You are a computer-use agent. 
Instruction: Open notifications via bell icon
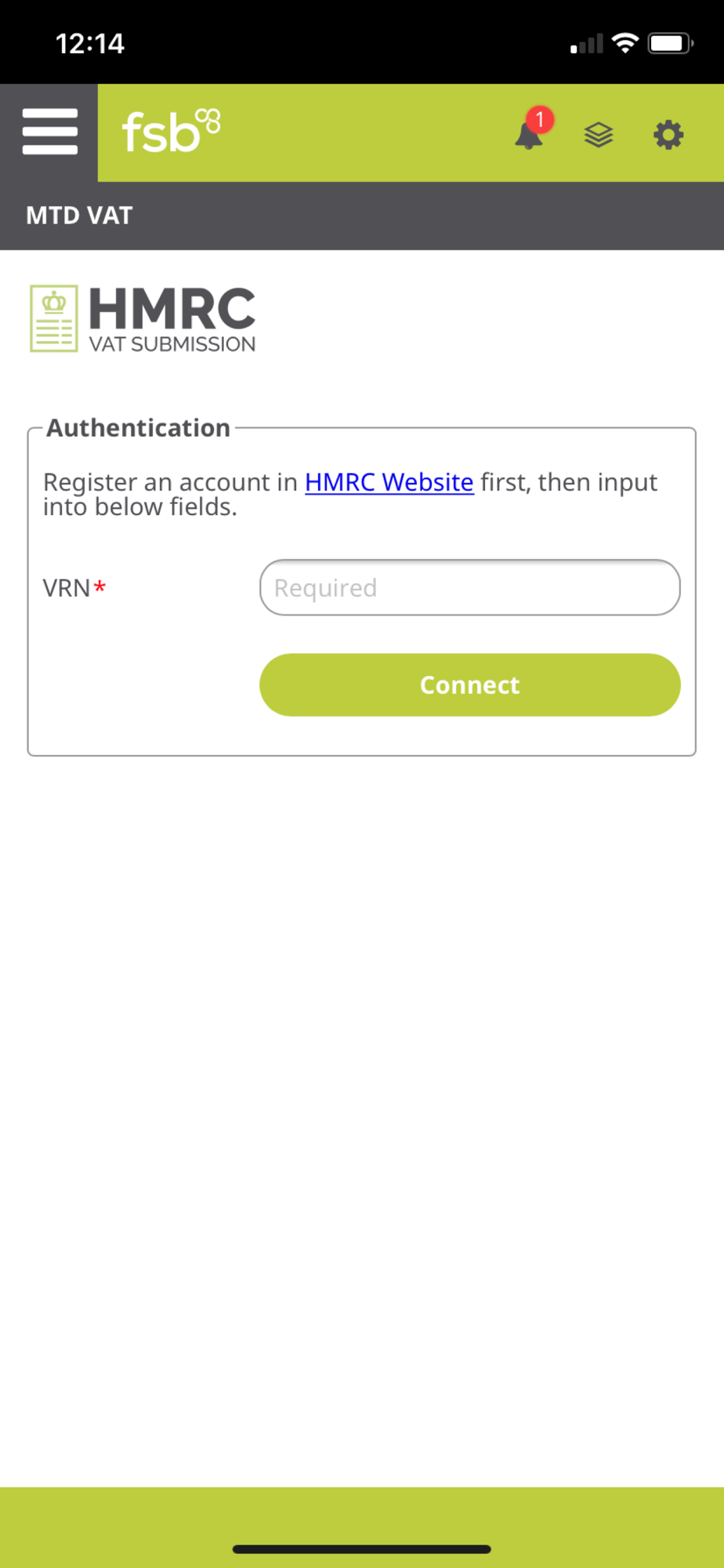tap(529, 135)
